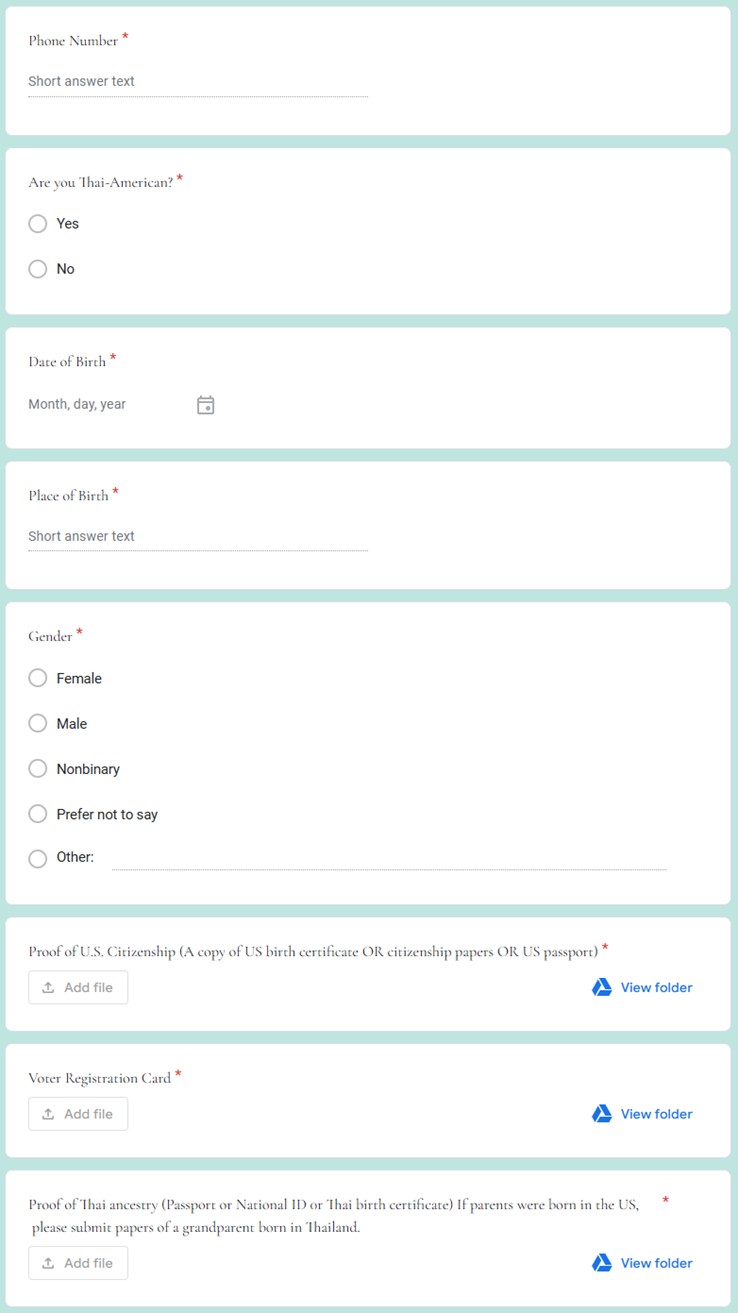Select Yes for Are you Thai-American
This screenshot has height=1313, width=738.
[37, 223]
